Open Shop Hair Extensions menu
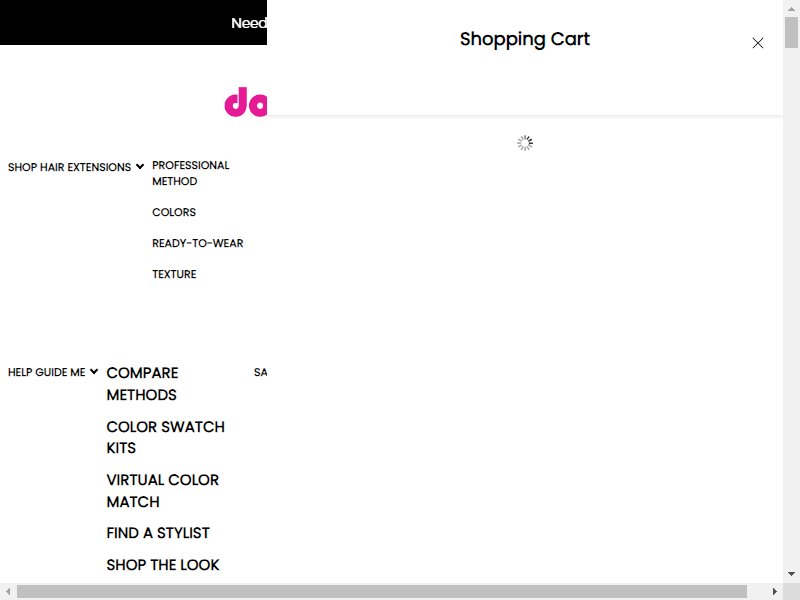Screen dimensions: 800x600 click(x=69, y=167)
